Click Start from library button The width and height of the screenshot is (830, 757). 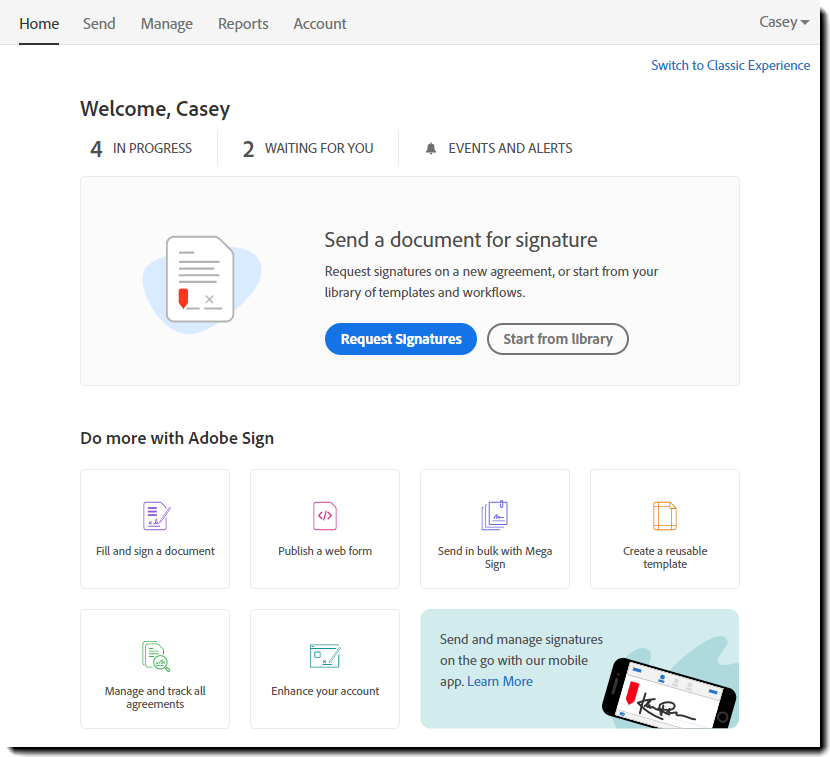pyautogui.click(x=558, y=339)
